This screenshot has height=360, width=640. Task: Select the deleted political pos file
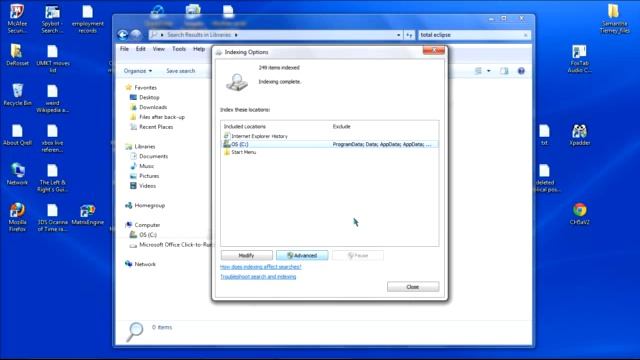tap(545, 177)
